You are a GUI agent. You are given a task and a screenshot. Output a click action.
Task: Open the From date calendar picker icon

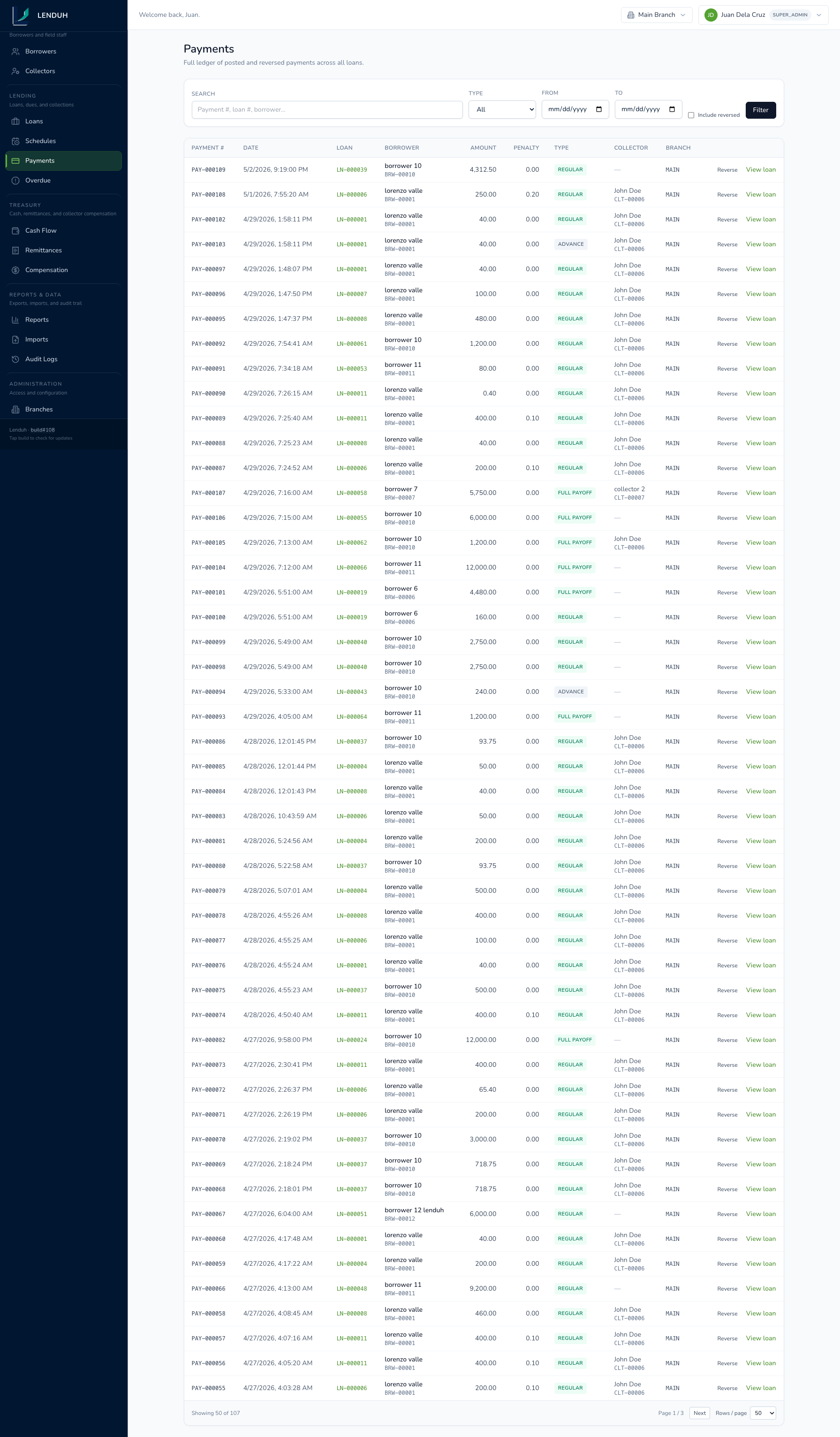click(599, 109)
